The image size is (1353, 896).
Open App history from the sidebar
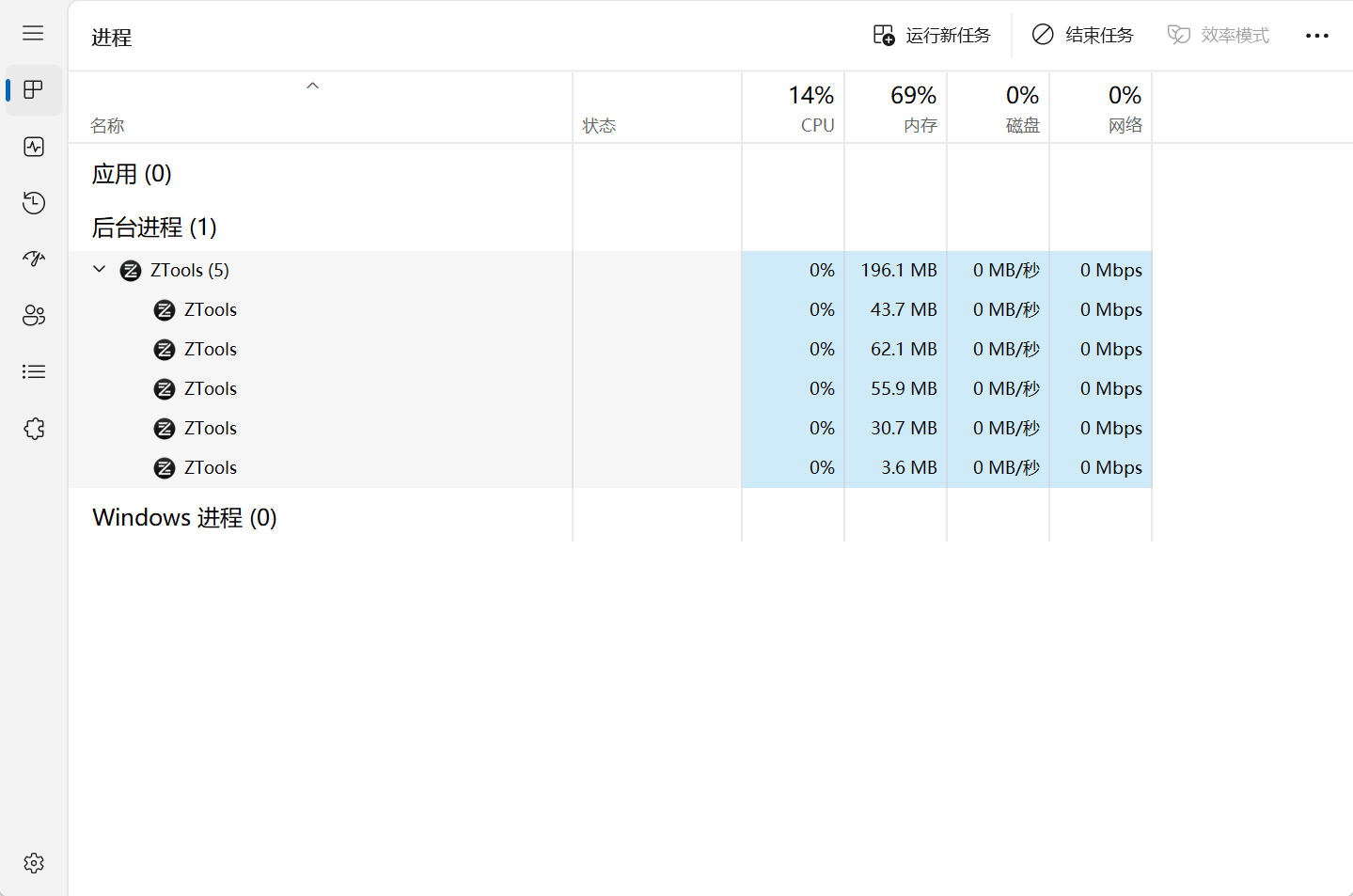pos(34,203)
